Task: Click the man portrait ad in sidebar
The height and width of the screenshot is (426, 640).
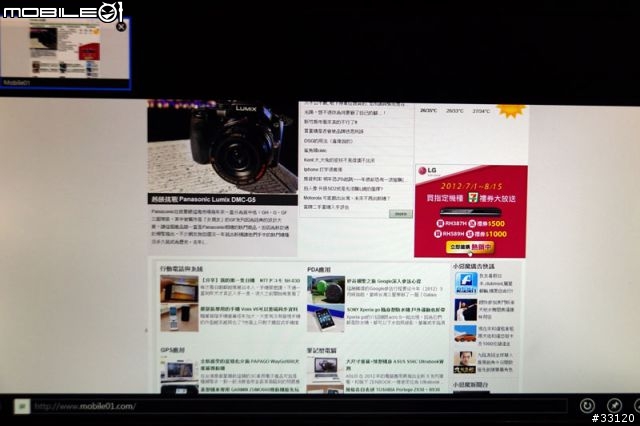Action: click(465, 362)
